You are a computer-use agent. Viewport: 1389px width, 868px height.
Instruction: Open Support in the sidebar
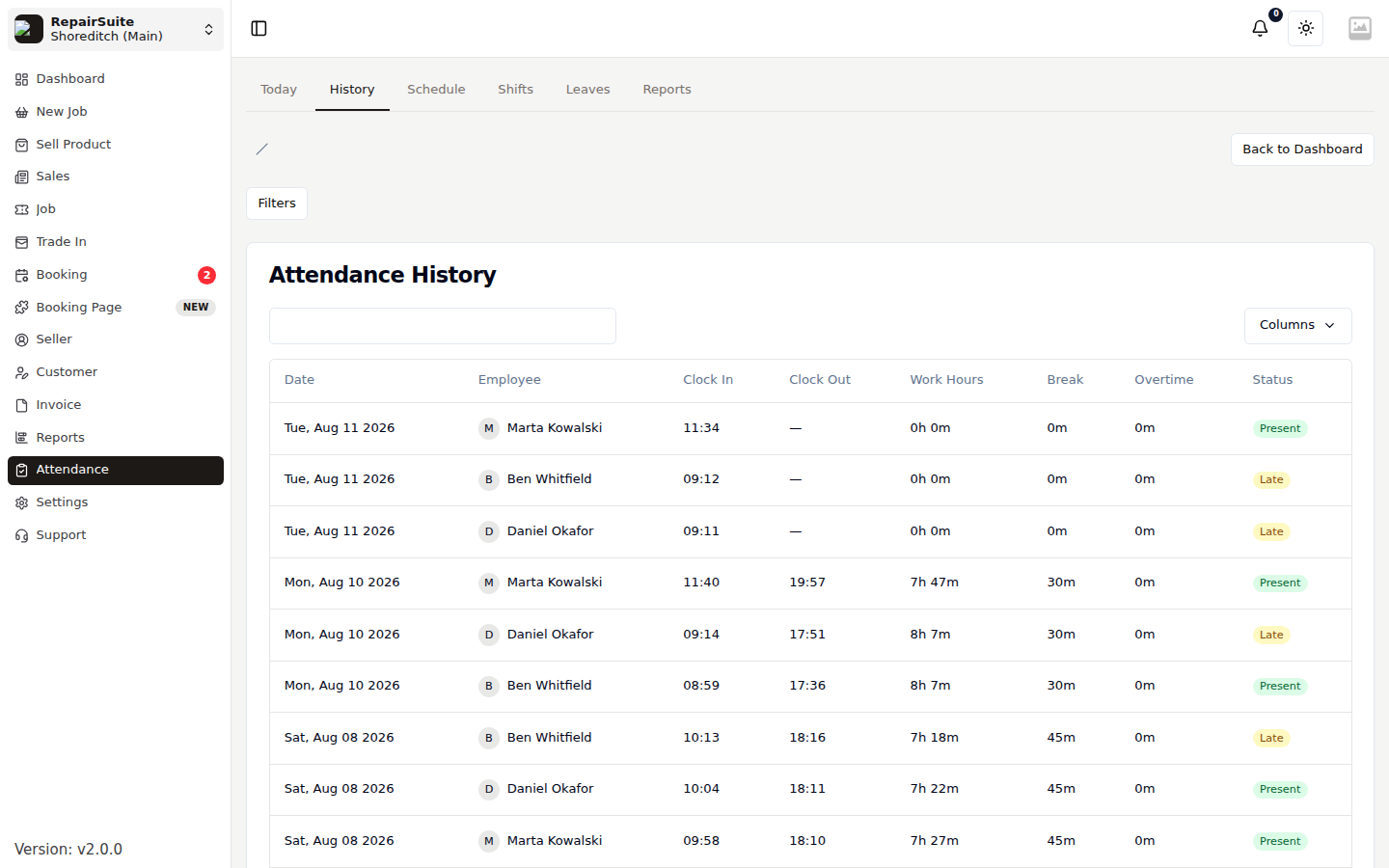(x=116, y=535)
